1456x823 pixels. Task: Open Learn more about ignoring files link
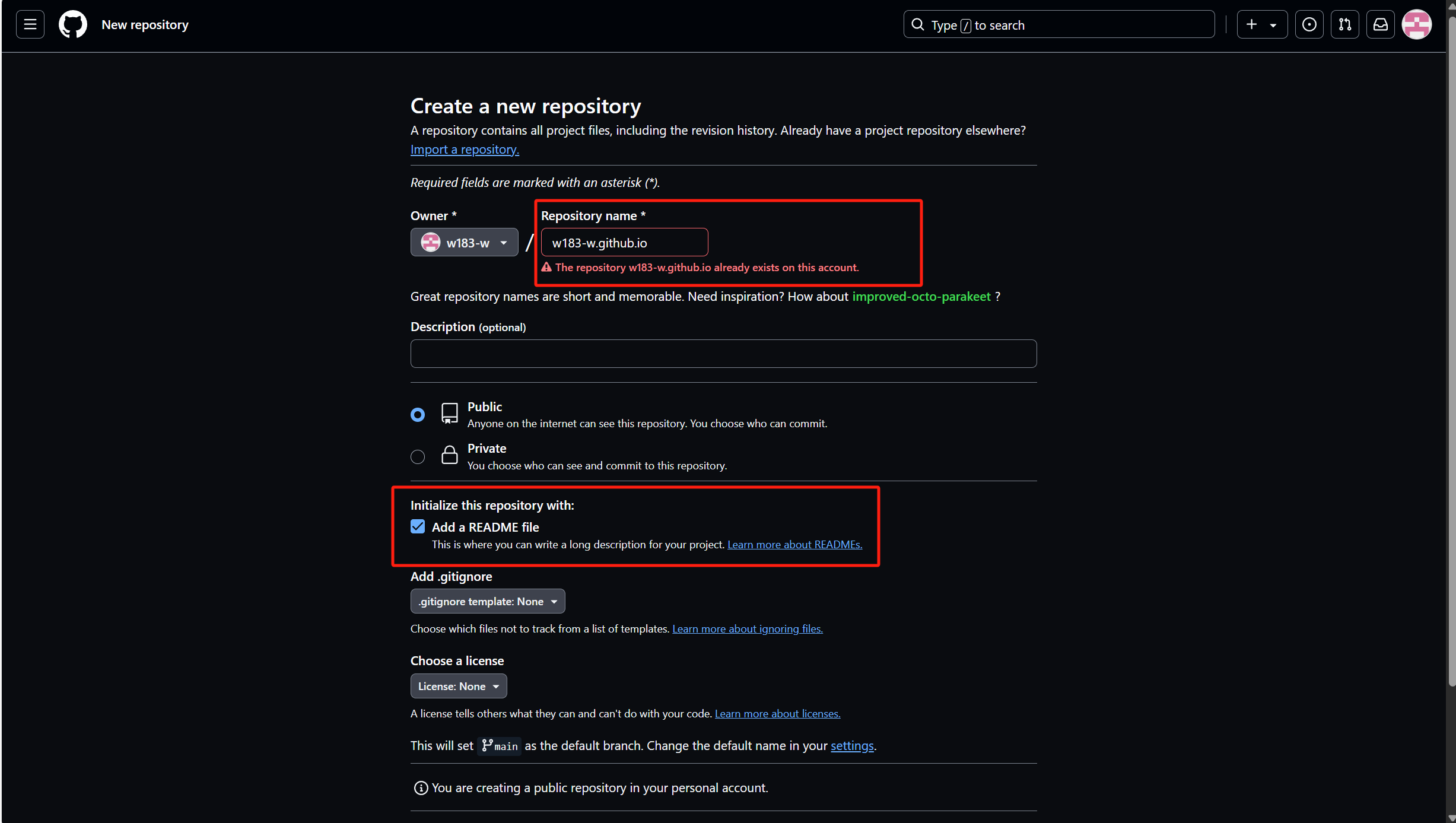tap(748, 628)
